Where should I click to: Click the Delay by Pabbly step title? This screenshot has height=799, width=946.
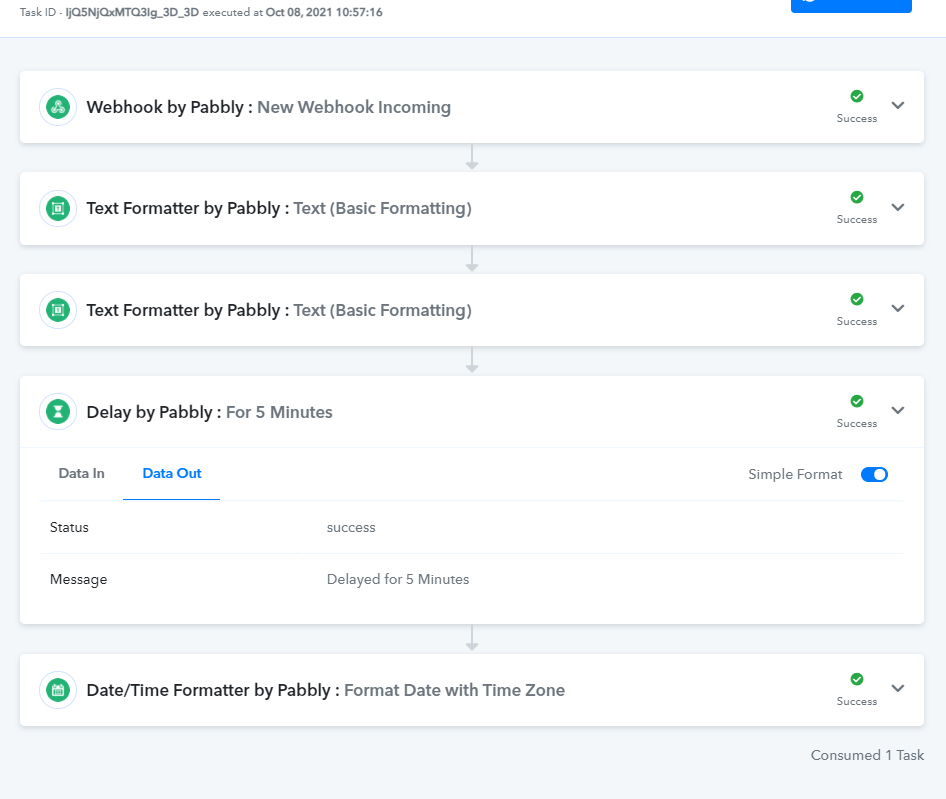(x=149, y=412)
